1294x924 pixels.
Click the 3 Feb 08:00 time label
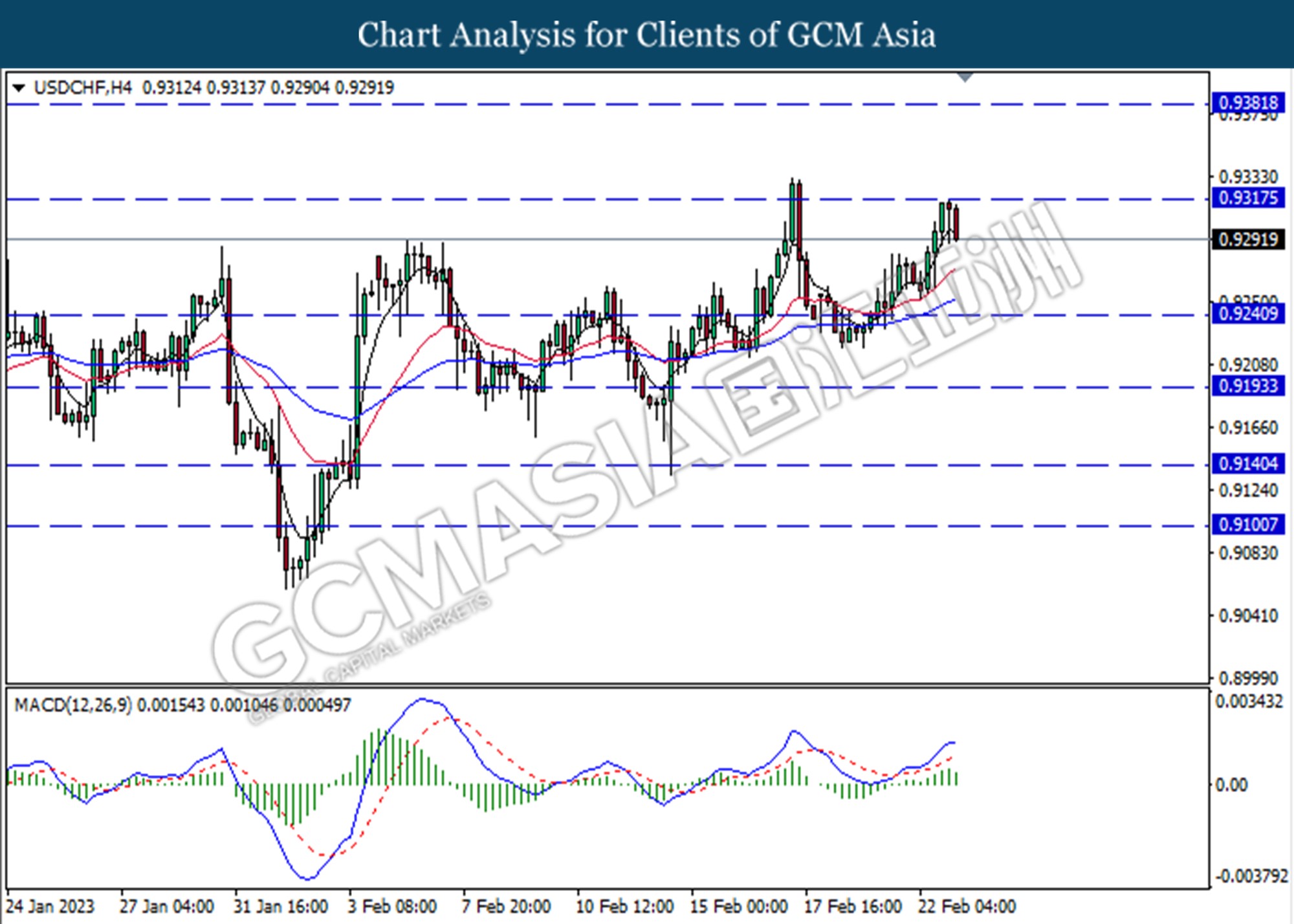392,906
